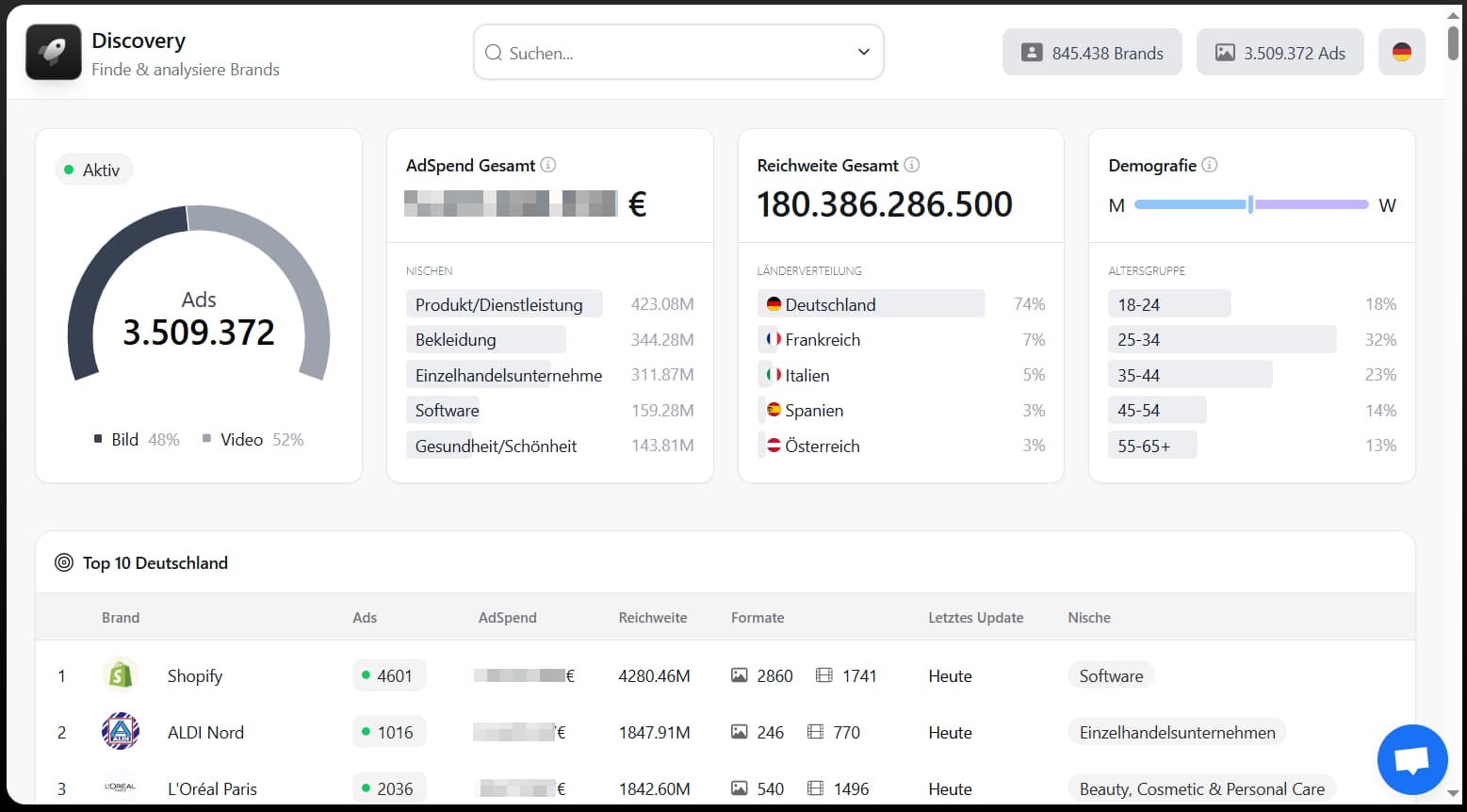Click the Reichweite column header

653,618
